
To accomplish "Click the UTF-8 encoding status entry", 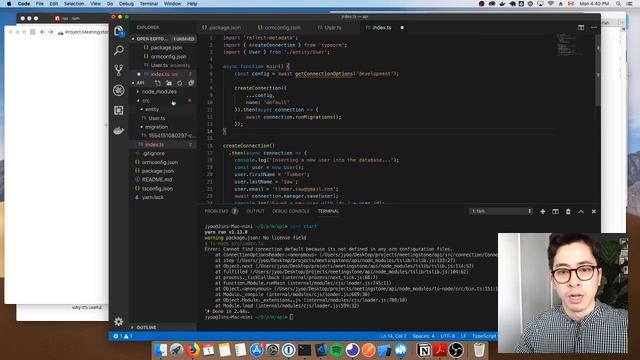I will point(447,336).
